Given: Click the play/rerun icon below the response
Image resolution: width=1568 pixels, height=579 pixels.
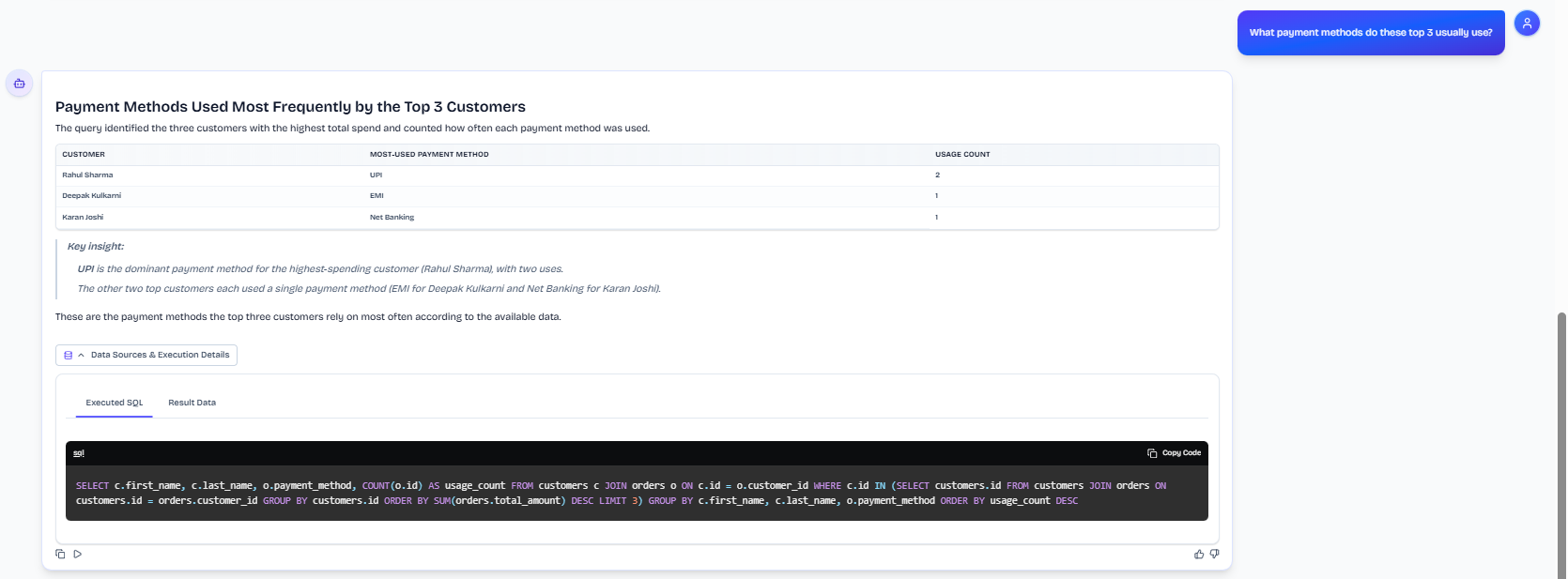Looking at the screenshot, I should (x=78, y=554).
